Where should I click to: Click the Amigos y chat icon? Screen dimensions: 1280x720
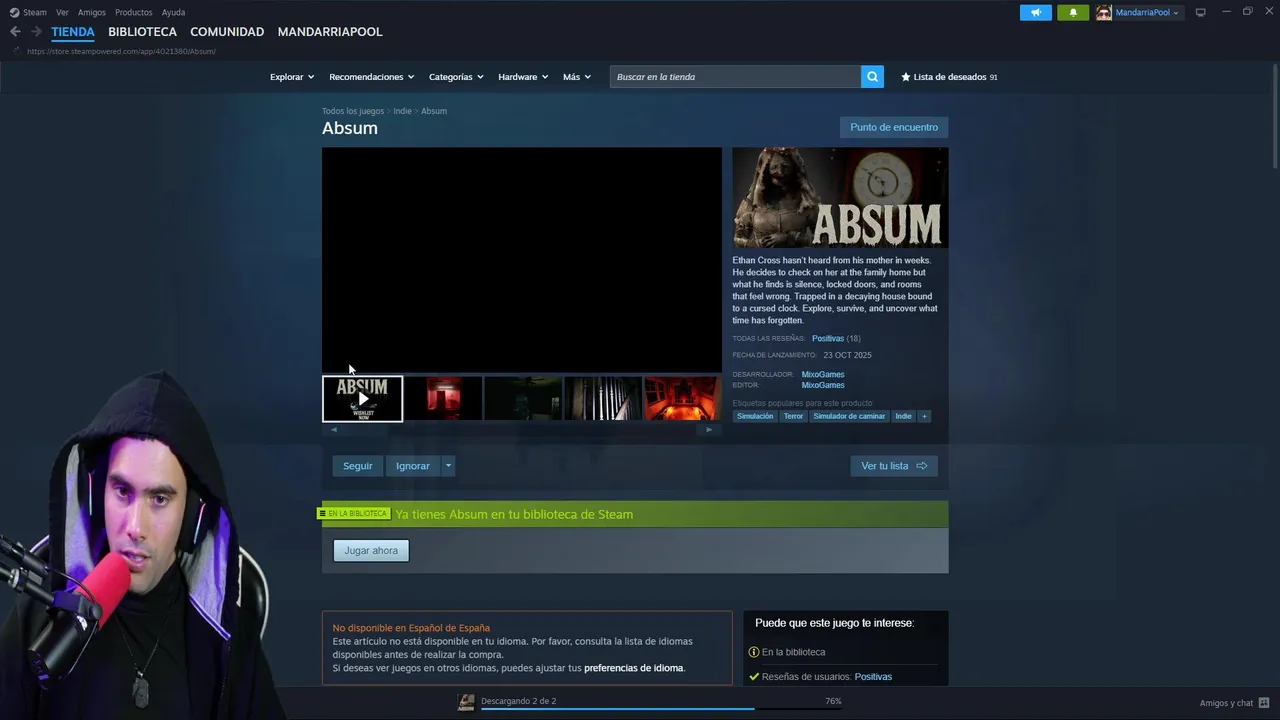coord(1264,703)
